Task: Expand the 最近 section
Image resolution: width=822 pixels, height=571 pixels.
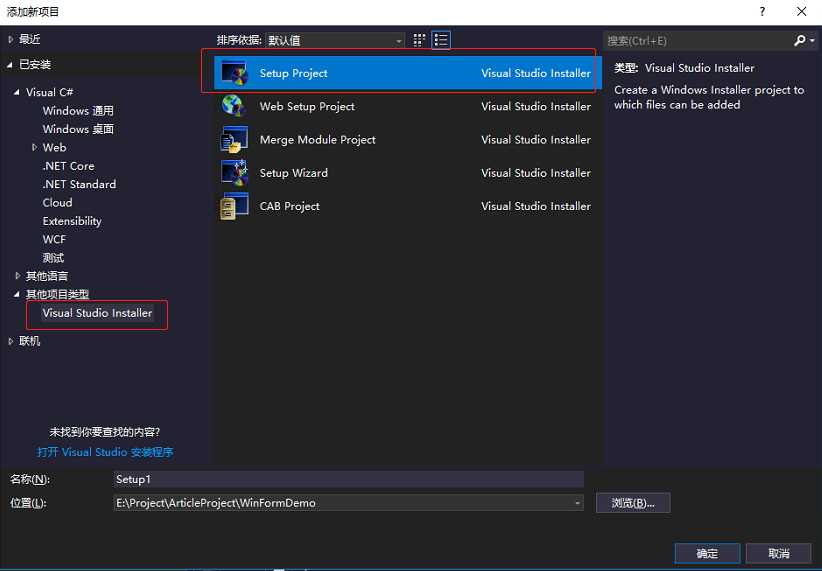Action: pos(10,39)
